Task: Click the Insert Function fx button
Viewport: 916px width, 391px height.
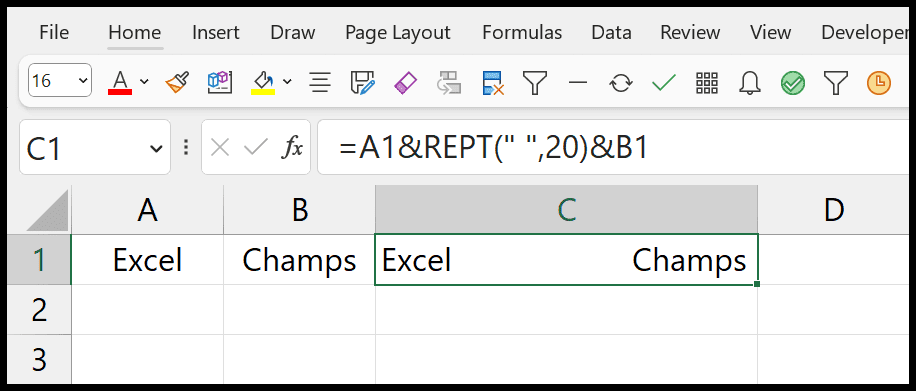Action: (292, 148)
